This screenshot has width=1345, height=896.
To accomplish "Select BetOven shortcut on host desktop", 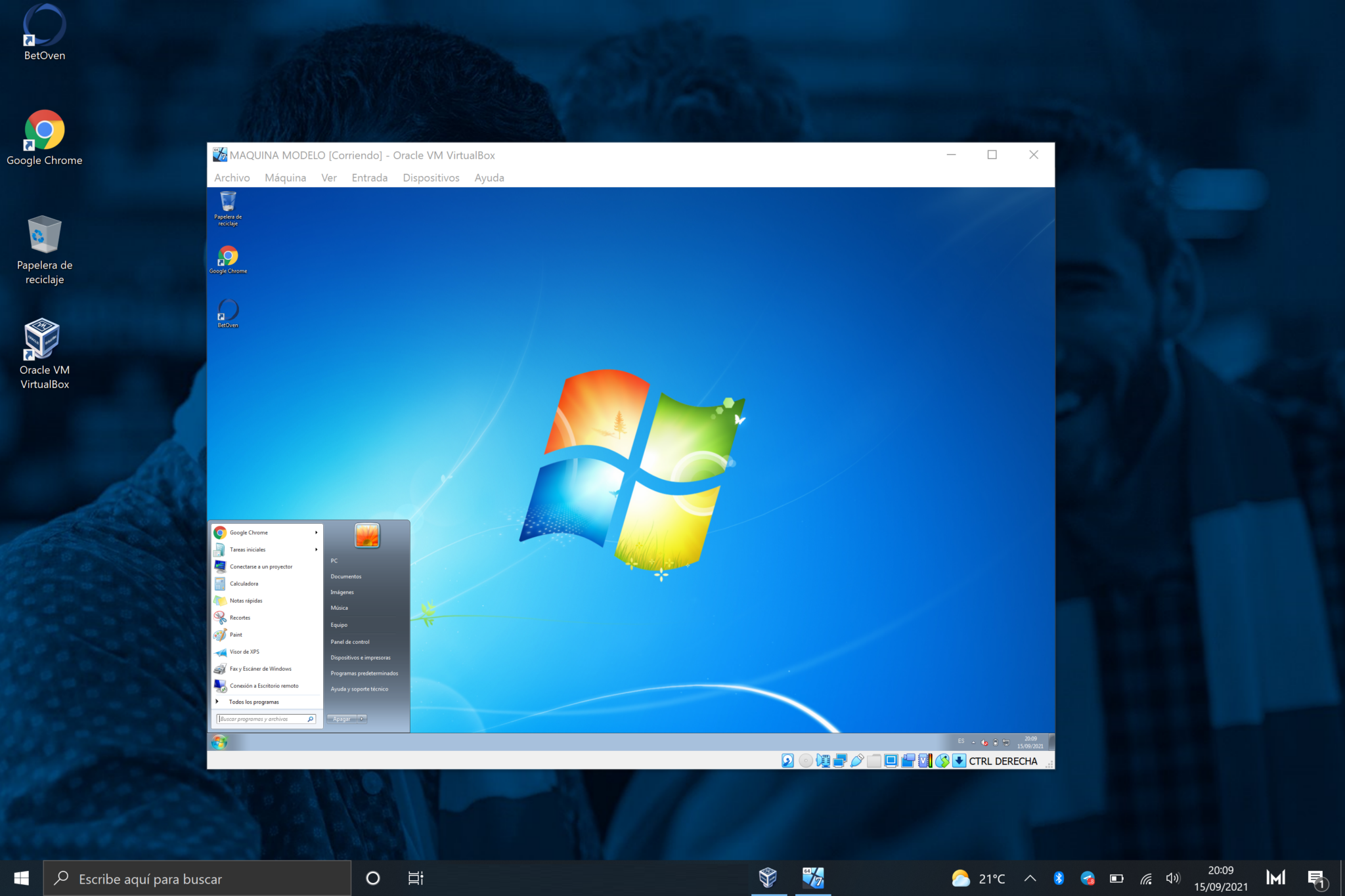I will tap(45, 33).
